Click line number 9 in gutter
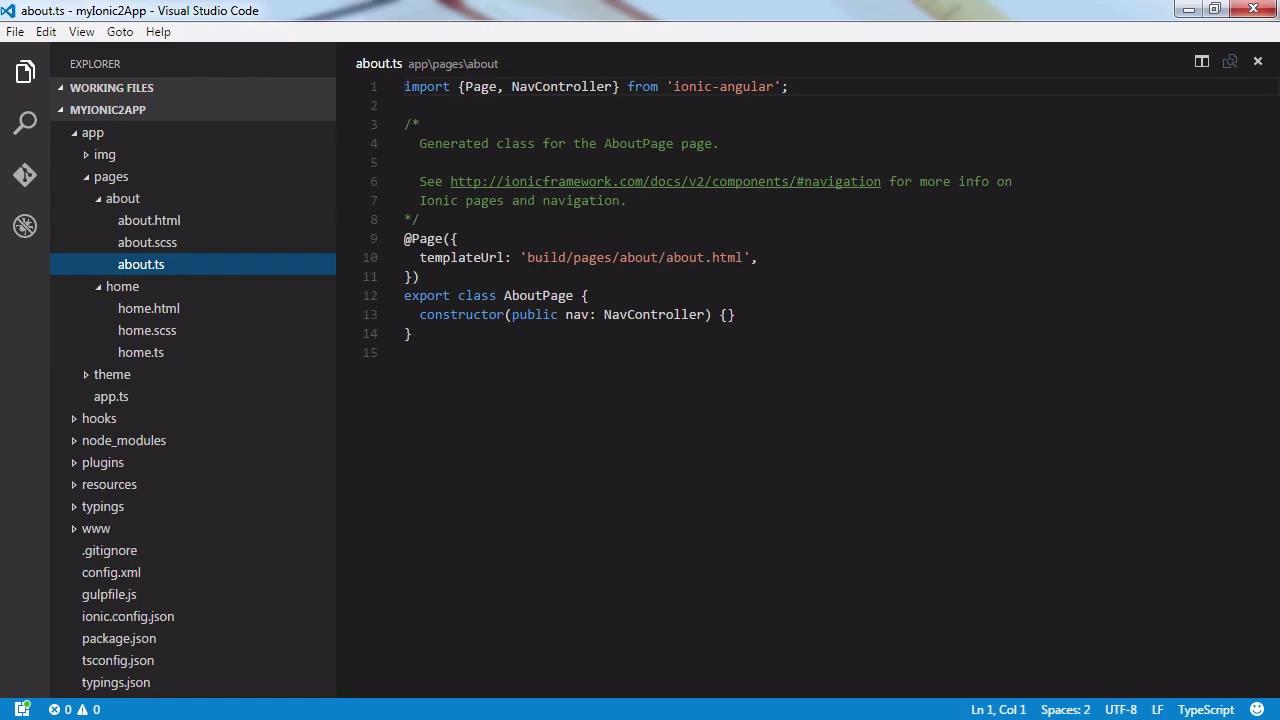The height and width of the screenshot is (720, 1280). (374, 238)
